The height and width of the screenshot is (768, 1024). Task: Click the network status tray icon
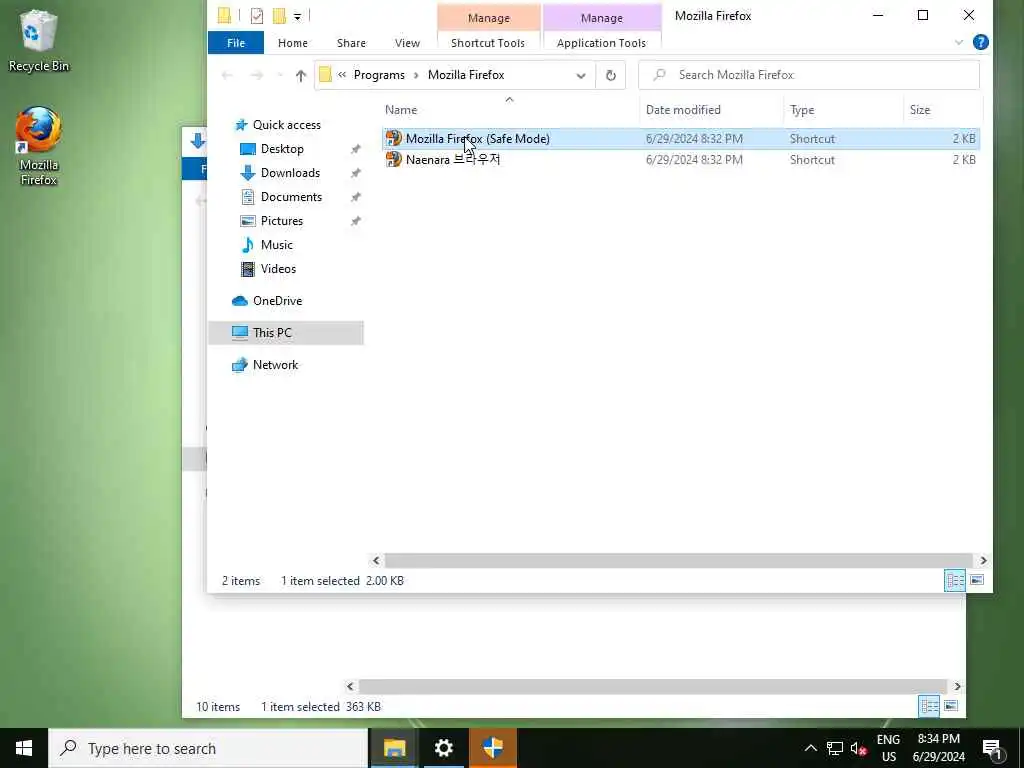(x=835, y=748)
